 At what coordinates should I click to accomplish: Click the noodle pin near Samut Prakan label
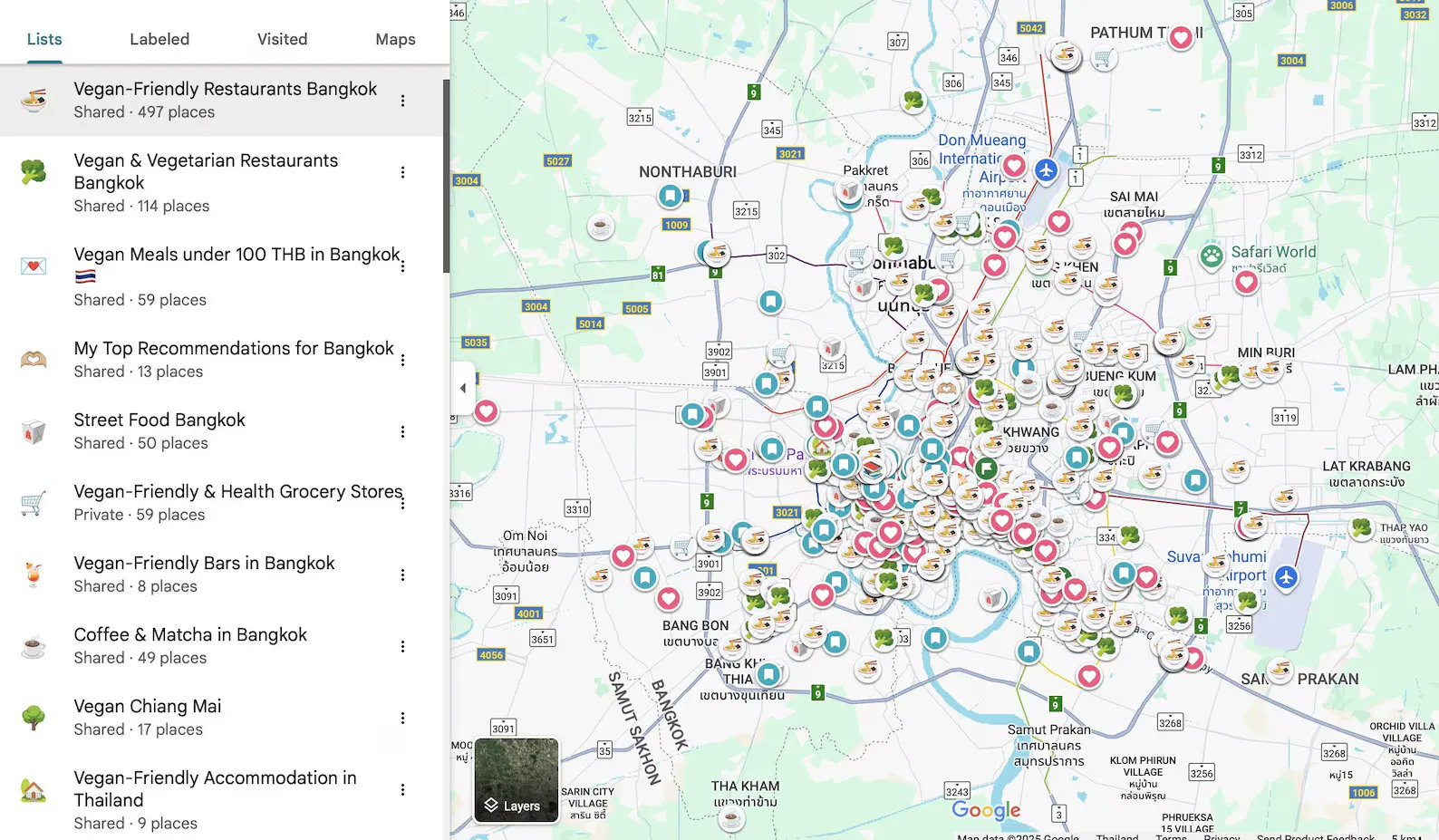(x=1279, y=671)
